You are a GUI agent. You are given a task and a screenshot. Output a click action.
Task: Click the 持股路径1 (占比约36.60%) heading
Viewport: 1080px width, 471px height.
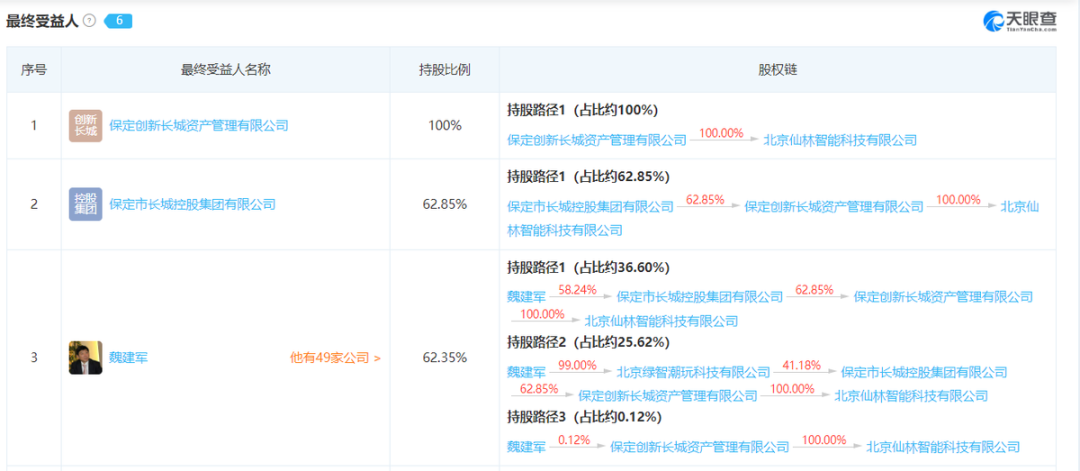[588, 267]
